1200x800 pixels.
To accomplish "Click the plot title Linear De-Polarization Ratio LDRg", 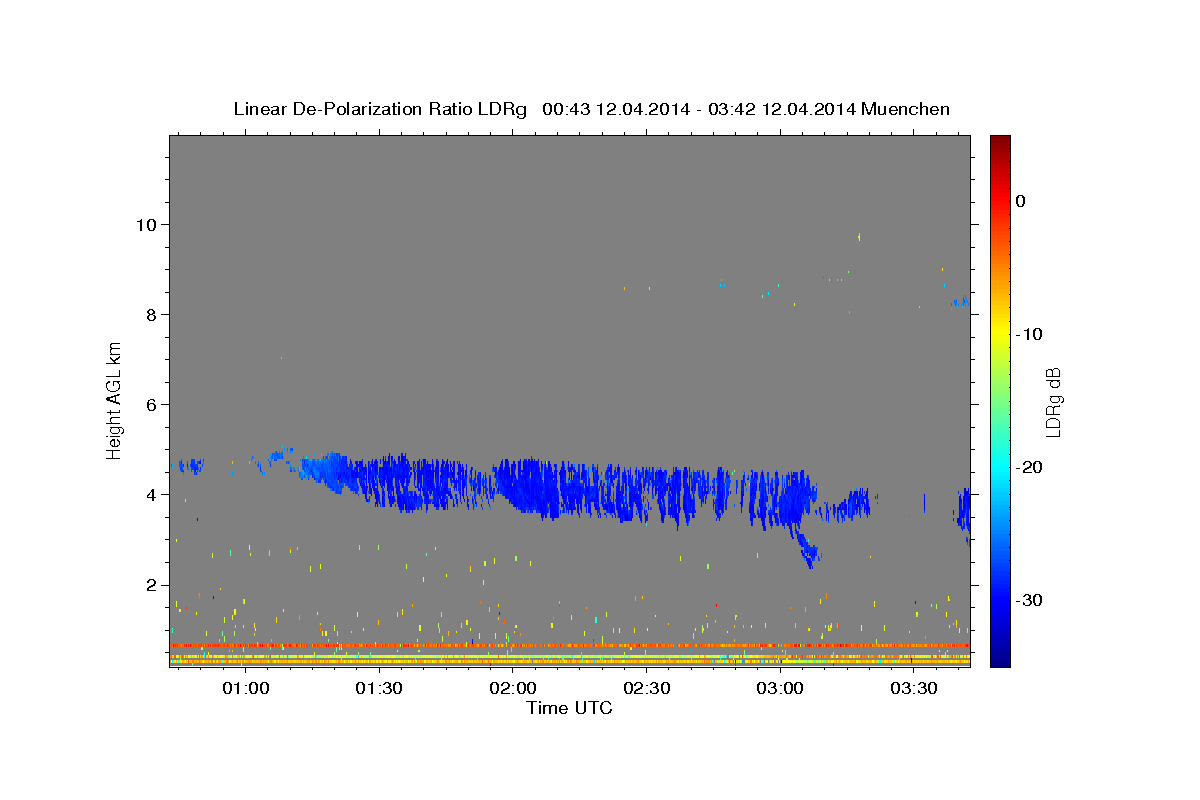I will [x=379, y=109].
